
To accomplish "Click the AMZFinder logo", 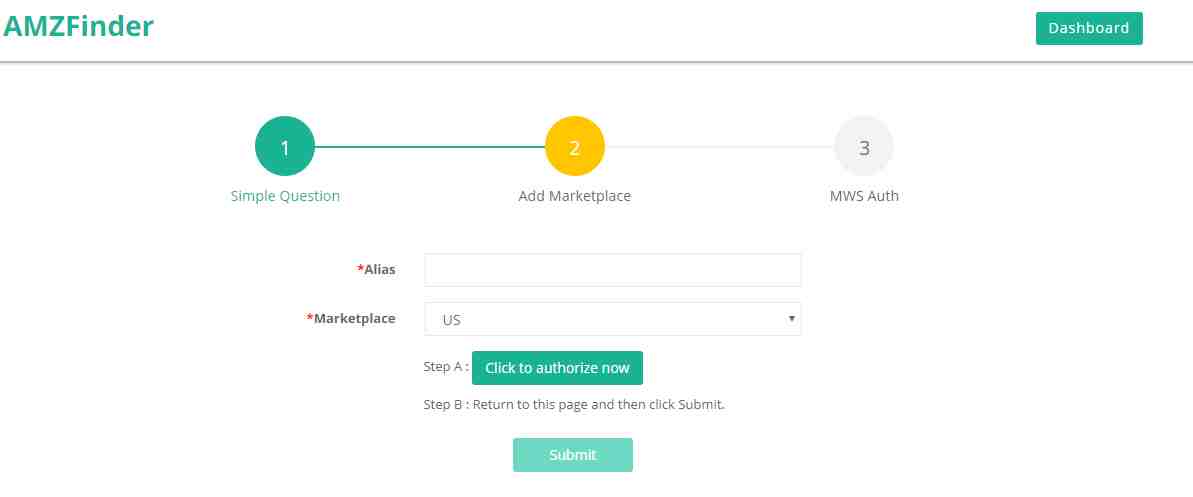I will point(78,27).
